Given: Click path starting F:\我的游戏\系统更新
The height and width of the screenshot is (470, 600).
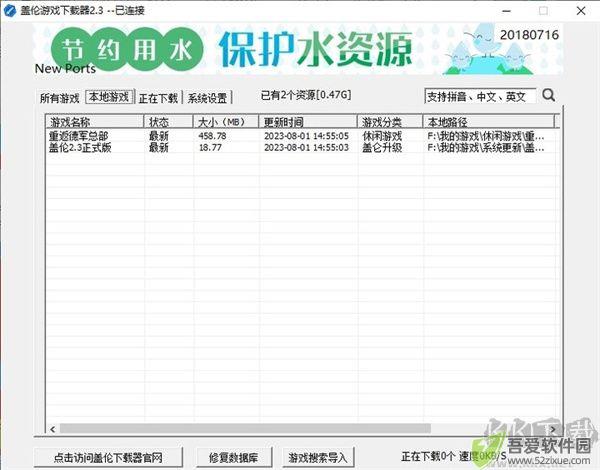Looking at the screenshot, I should point(486,147).
